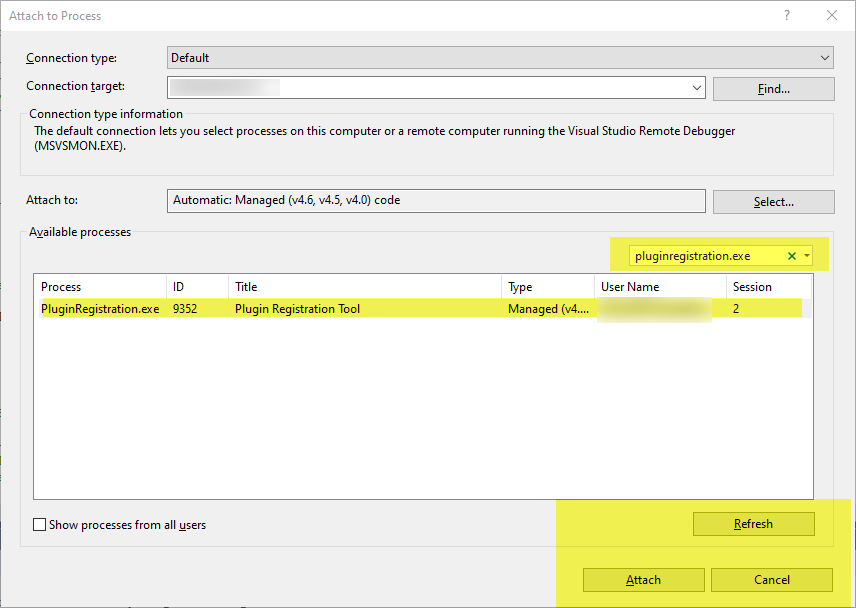Viewport: 856px width, 608px height.
Task: Click the Cancel button
Action: [x=771, y=580]
